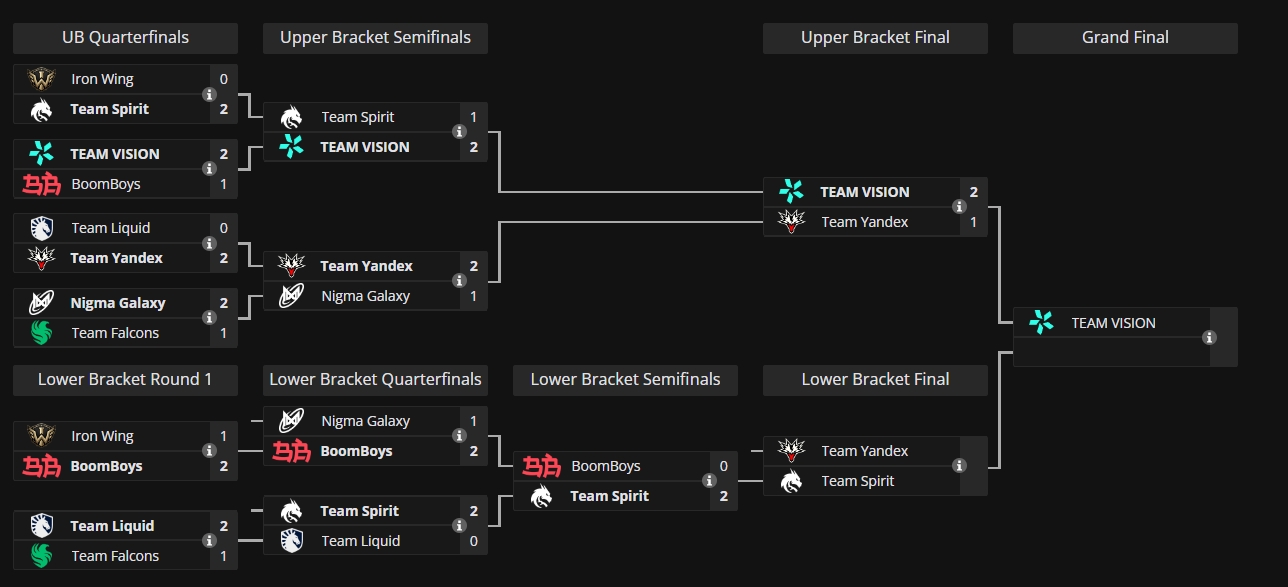
Task: Open Nigma Galaxy in Lower Bracket Quarterfinals
Action: [x=366, y=421]
